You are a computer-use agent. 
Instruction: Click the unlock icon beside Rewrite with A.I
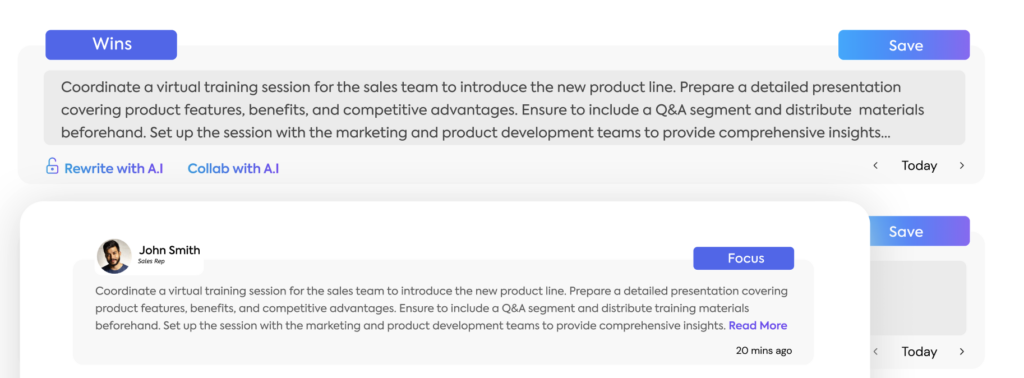point(52,166)
